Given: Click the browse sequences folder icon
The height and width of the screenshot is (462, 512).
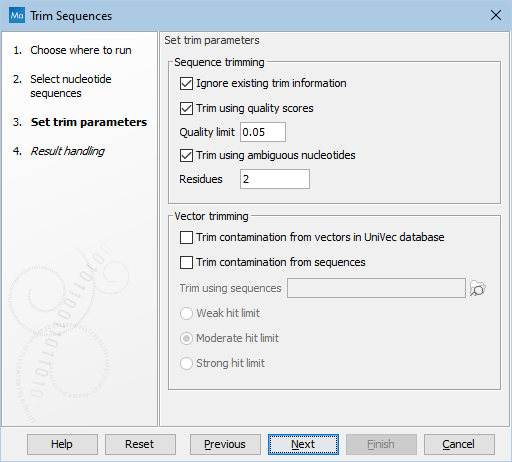Looking at the screenshot, I should click(x=477, y=288).
